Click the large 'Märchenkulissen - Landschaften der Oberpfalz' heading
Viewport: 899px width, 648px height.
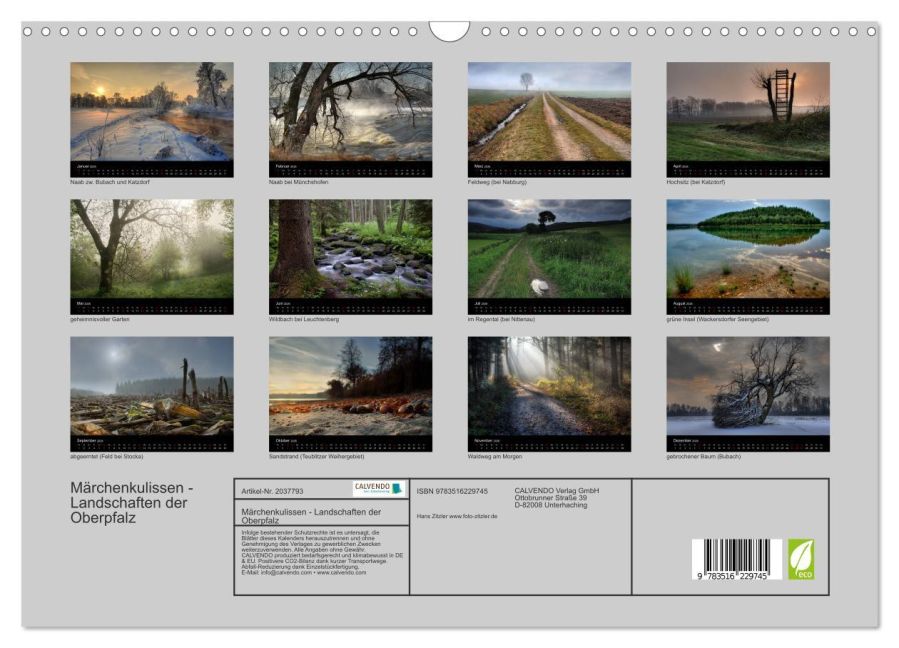coord(132,502)
